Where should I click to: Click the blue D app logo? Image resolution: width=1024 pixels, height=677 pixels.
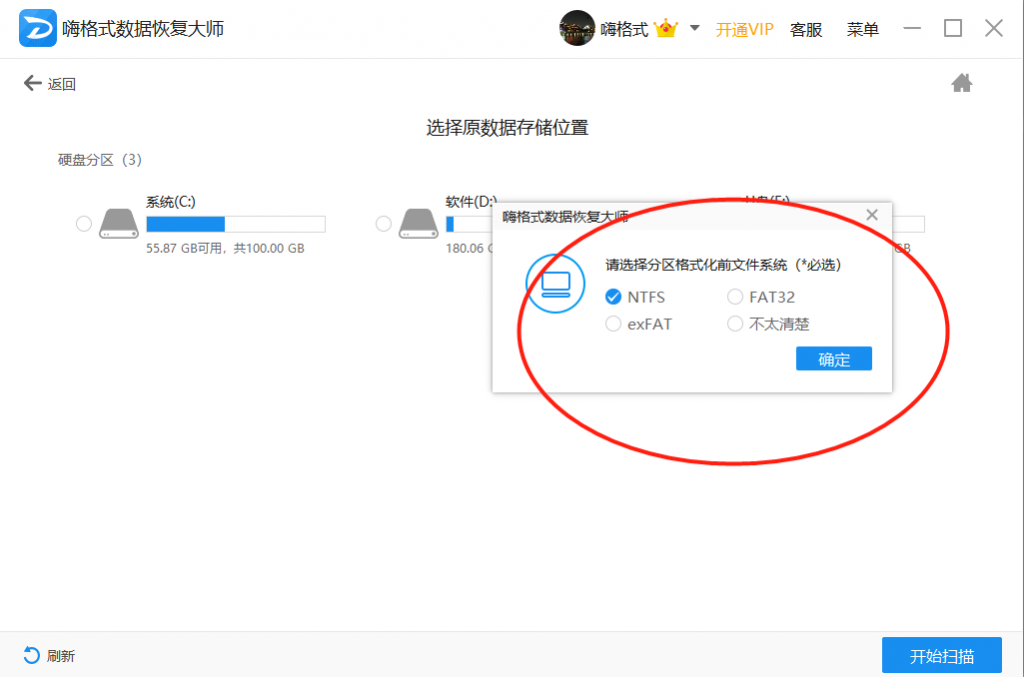click(37, 28)
